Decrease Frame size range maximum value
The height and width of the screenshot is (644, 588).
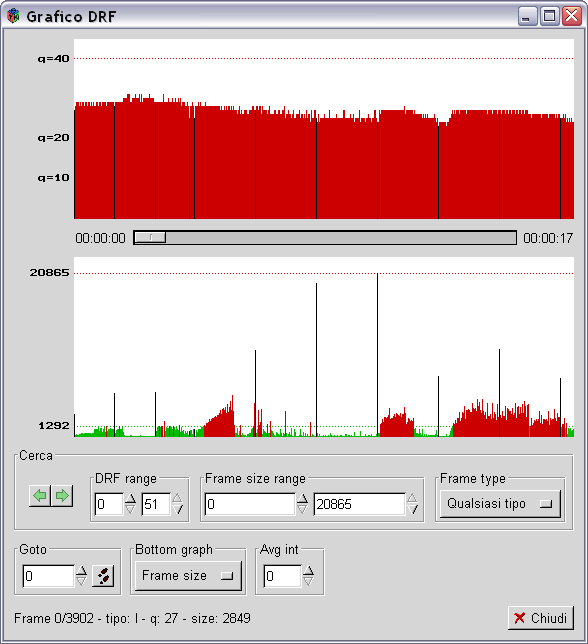click(x=412, y=510)
